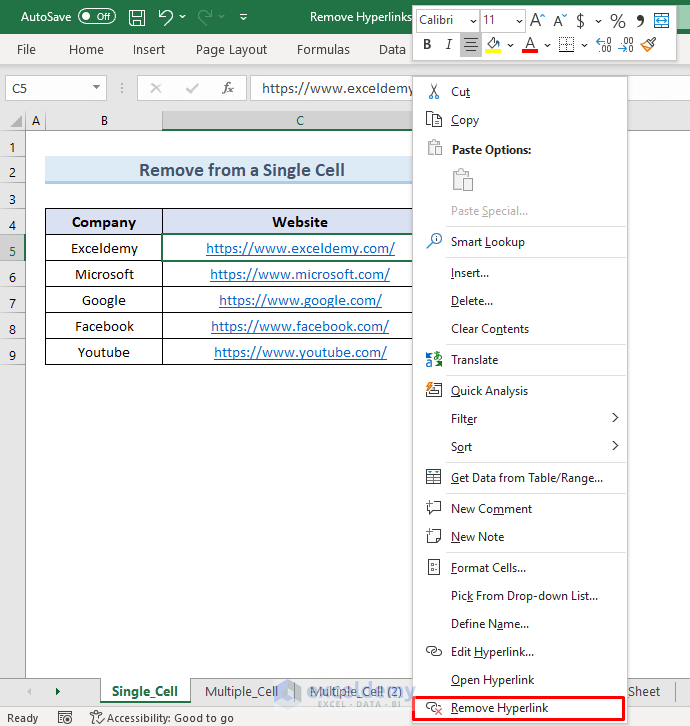Switch to the Multiple_Cell sheet tab
The image size is (690, 726).
pos(241,691)
